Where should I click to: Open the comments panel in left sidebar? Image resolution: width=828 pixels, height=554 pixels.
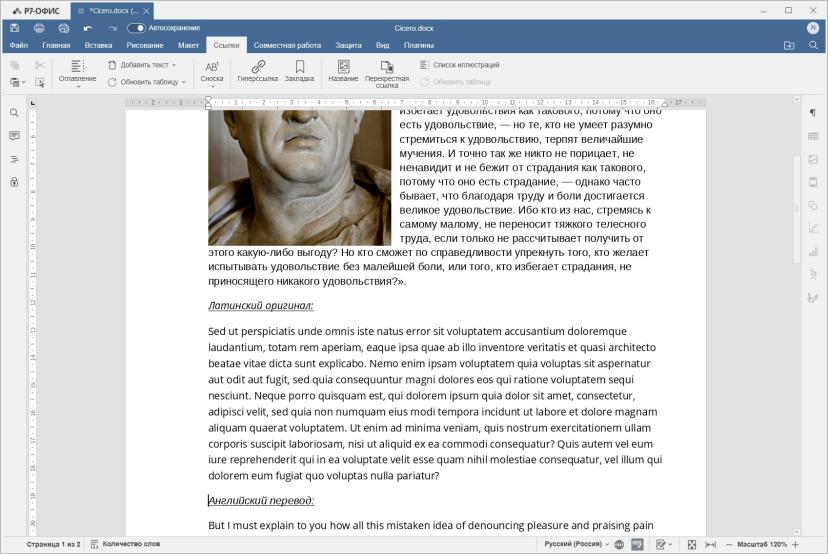point(14,136)
